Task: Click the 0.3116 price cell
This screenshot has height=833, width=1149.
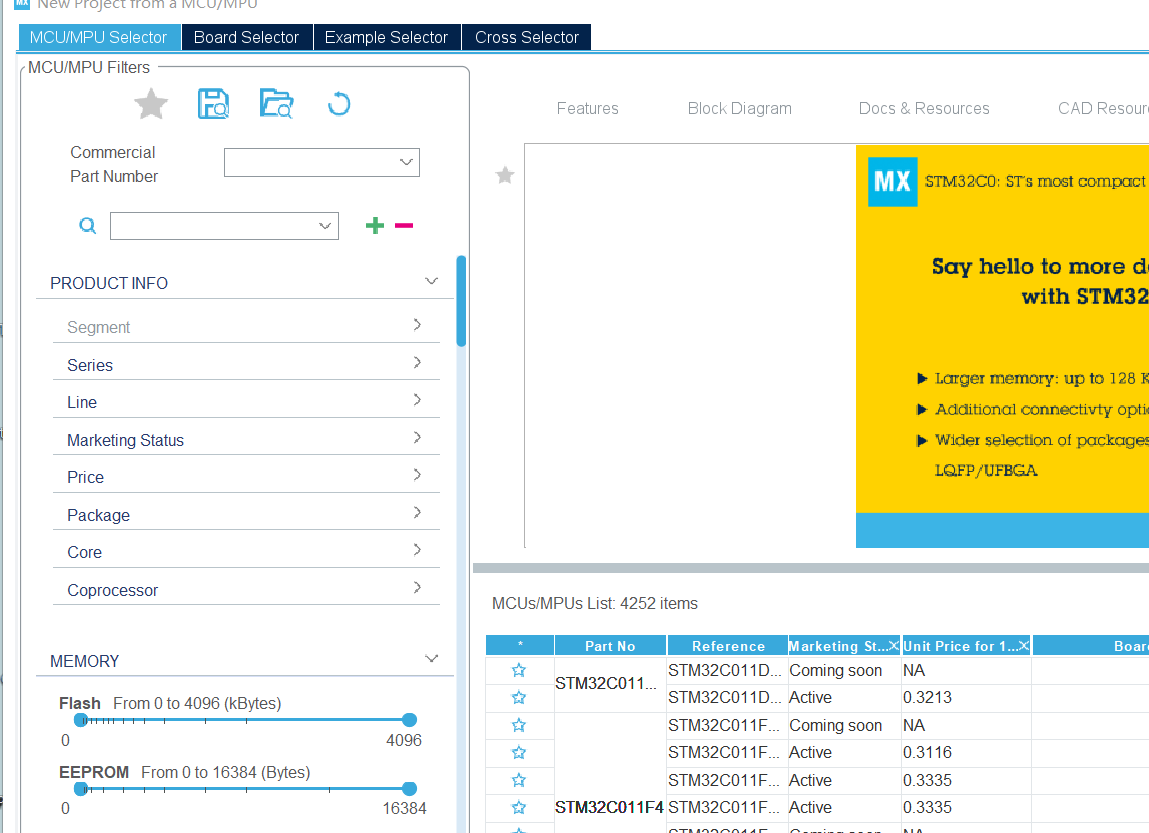Action: pyautogui.click(x=966, y=752)
